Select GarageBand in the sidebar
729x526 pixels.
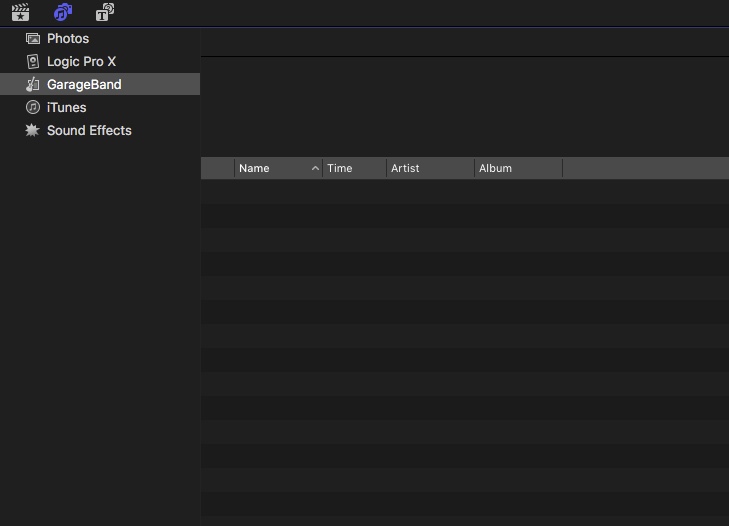click(100, 84)
